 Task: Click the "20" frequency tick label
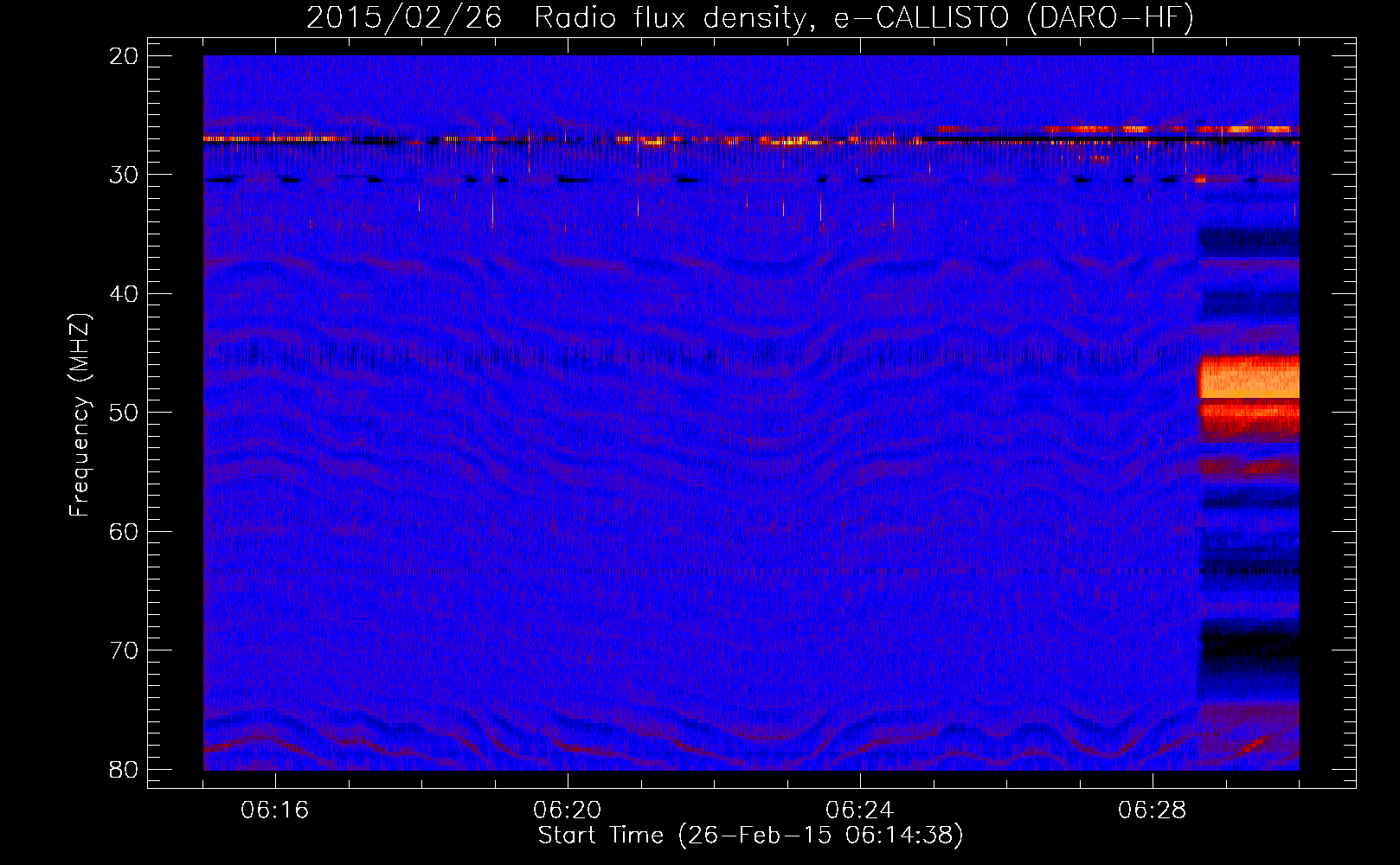(125, 56)
